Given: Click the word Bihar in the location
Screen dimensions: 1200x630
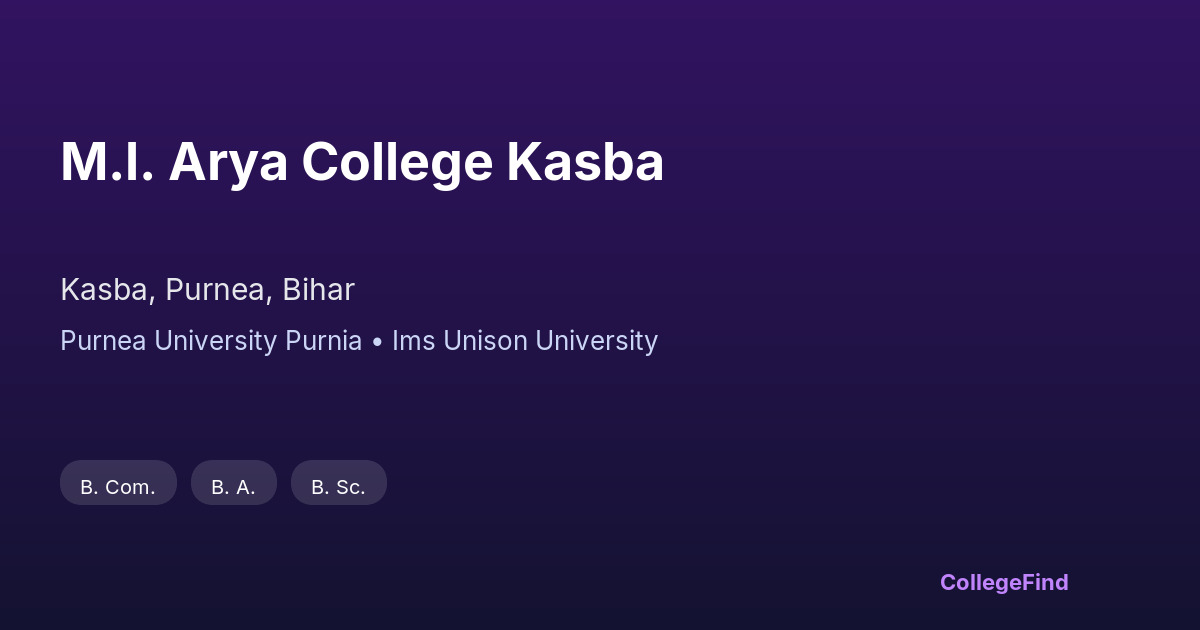Looking at the screenshot, I should [318, 290].
